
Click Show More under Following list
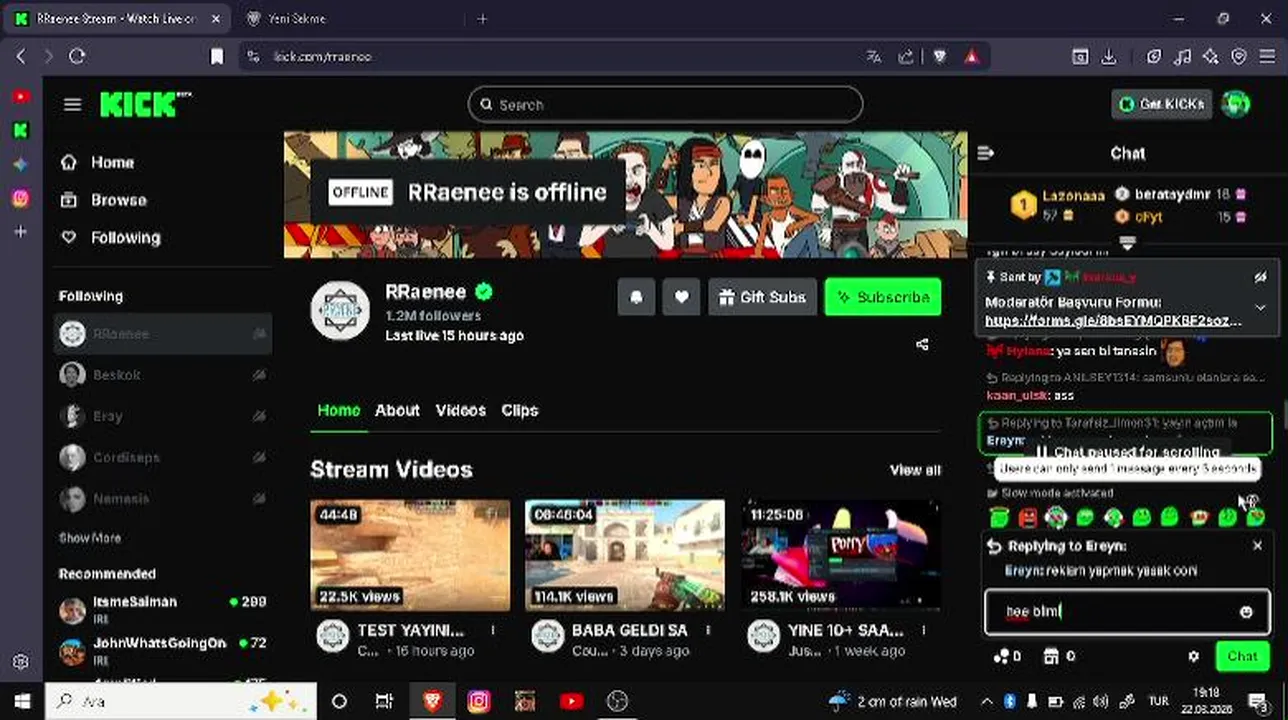[x=90, y=538]
